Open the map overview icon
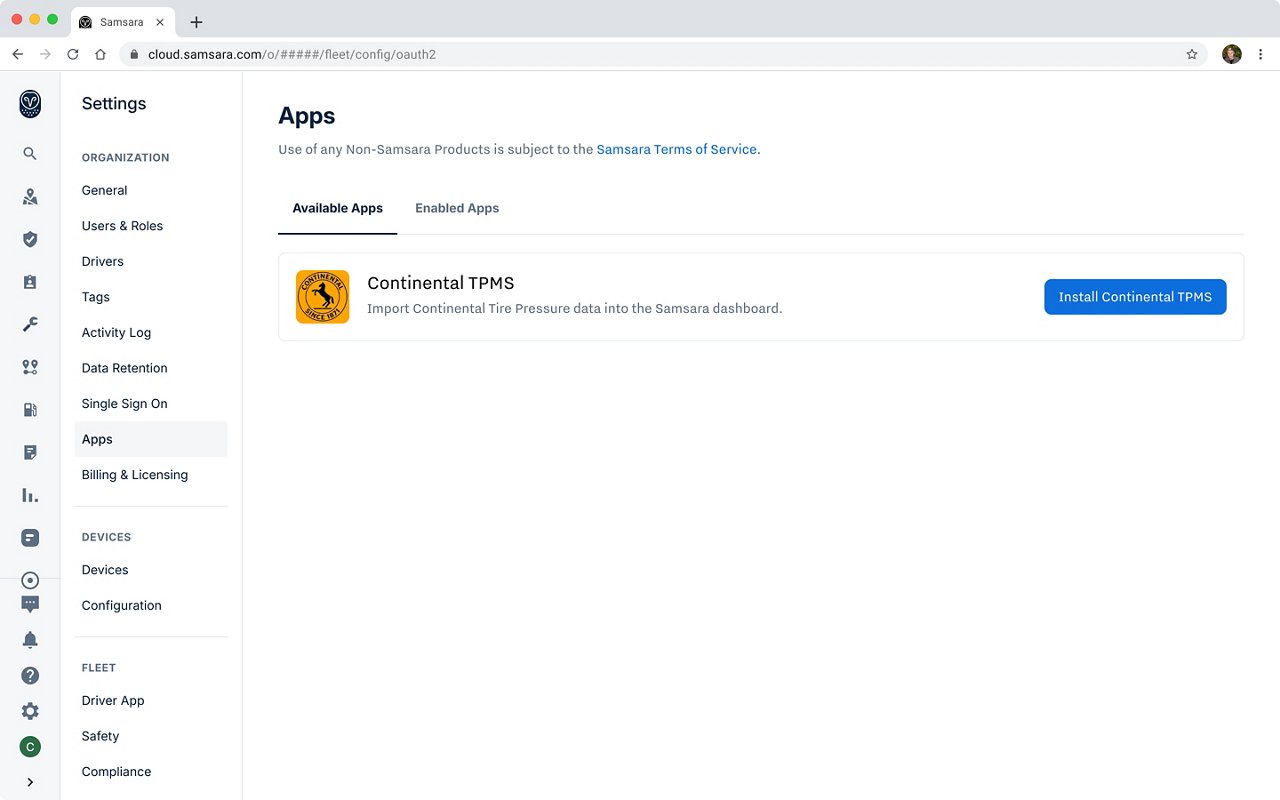The image size is (1280, 800). pyautogui.click(x=30, y=196)
